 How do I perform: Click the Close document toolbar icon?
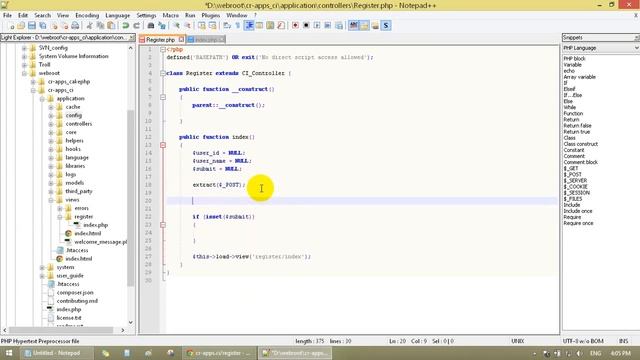53,26
